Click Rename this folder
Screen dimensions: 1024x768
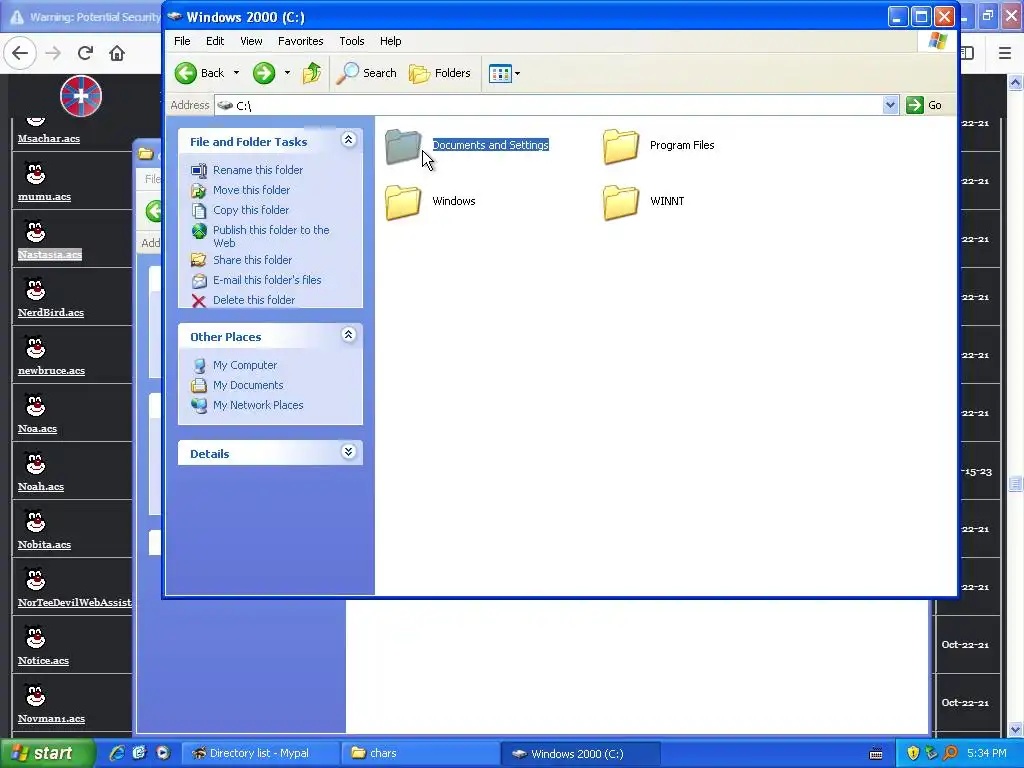pos(258,170)
